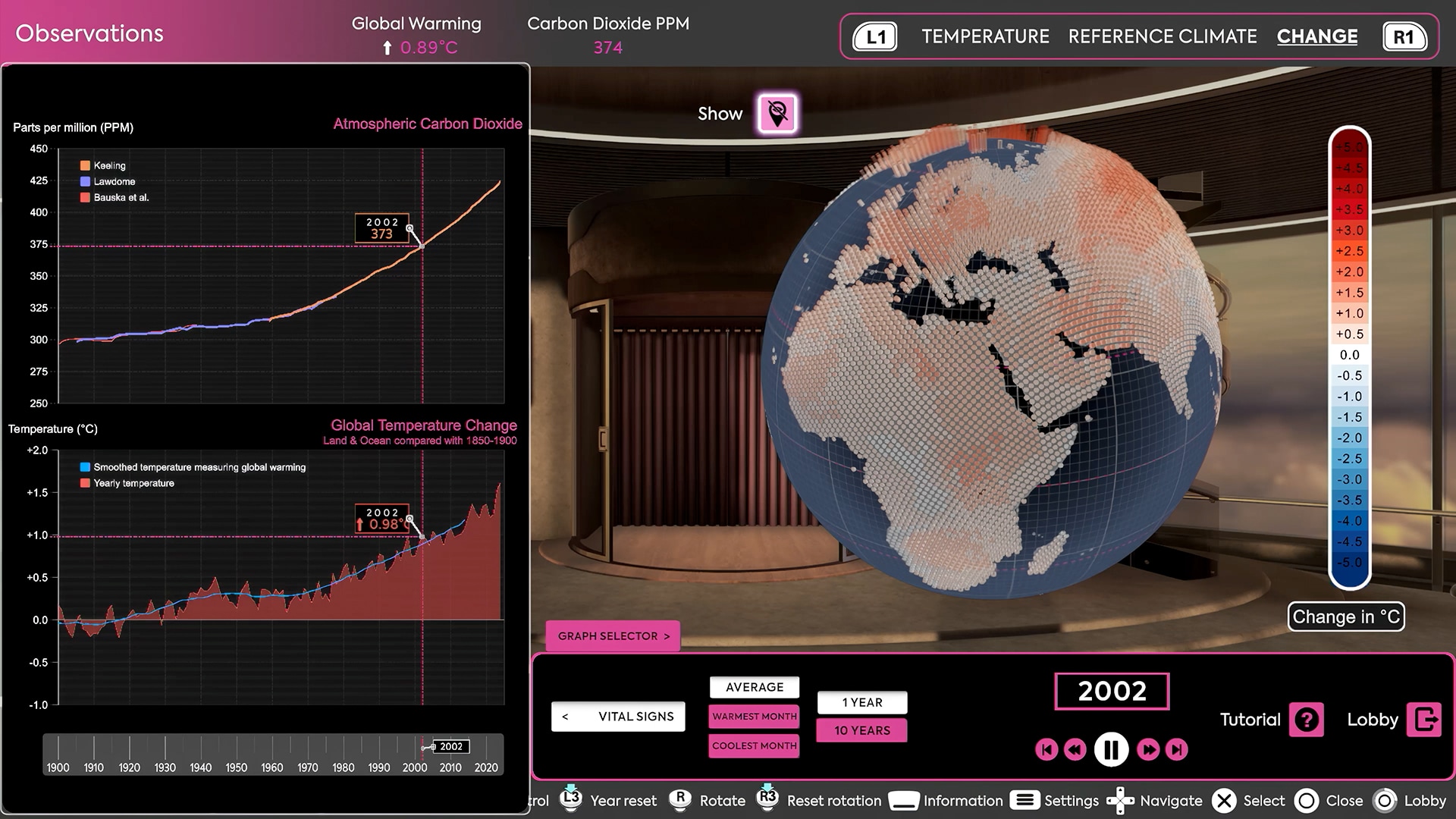This screenshot has height=819, width=1456.
Task: Select the AVERAGE option
Action: point(754,687)
